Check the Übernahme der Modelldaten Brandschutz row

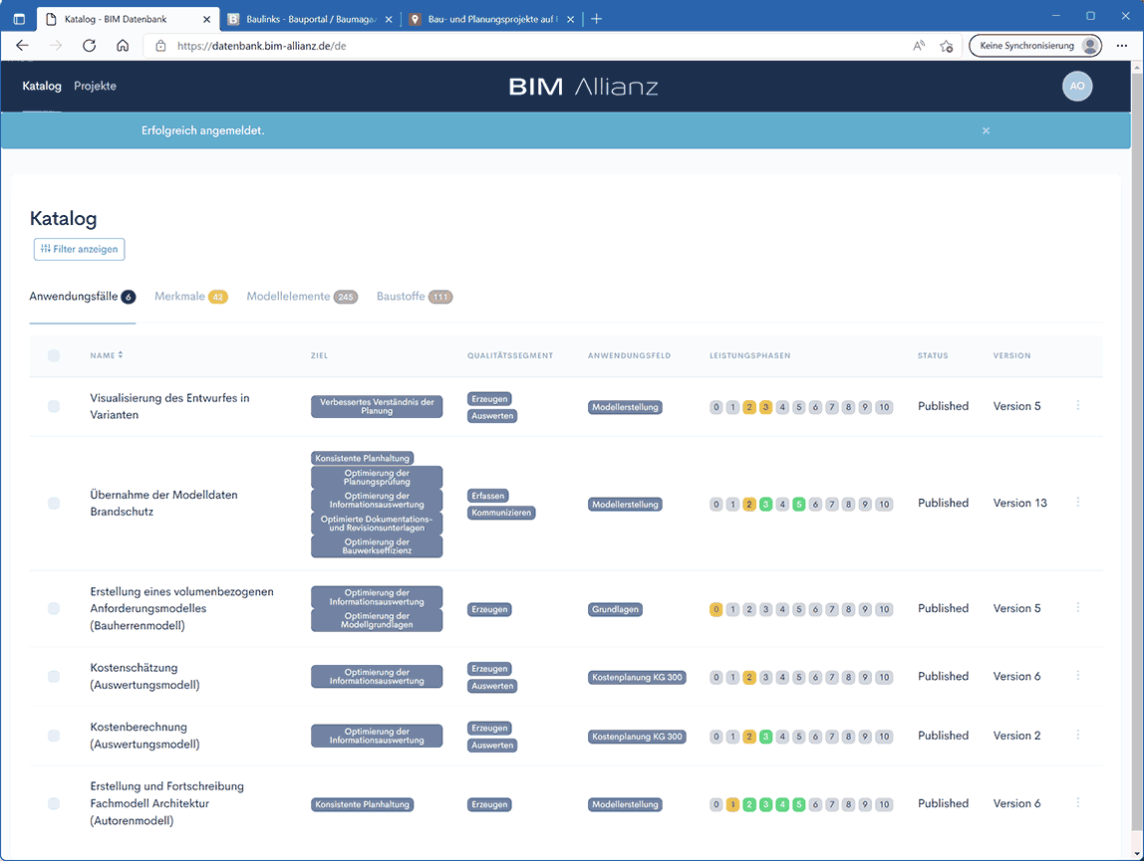click(54, 503)
